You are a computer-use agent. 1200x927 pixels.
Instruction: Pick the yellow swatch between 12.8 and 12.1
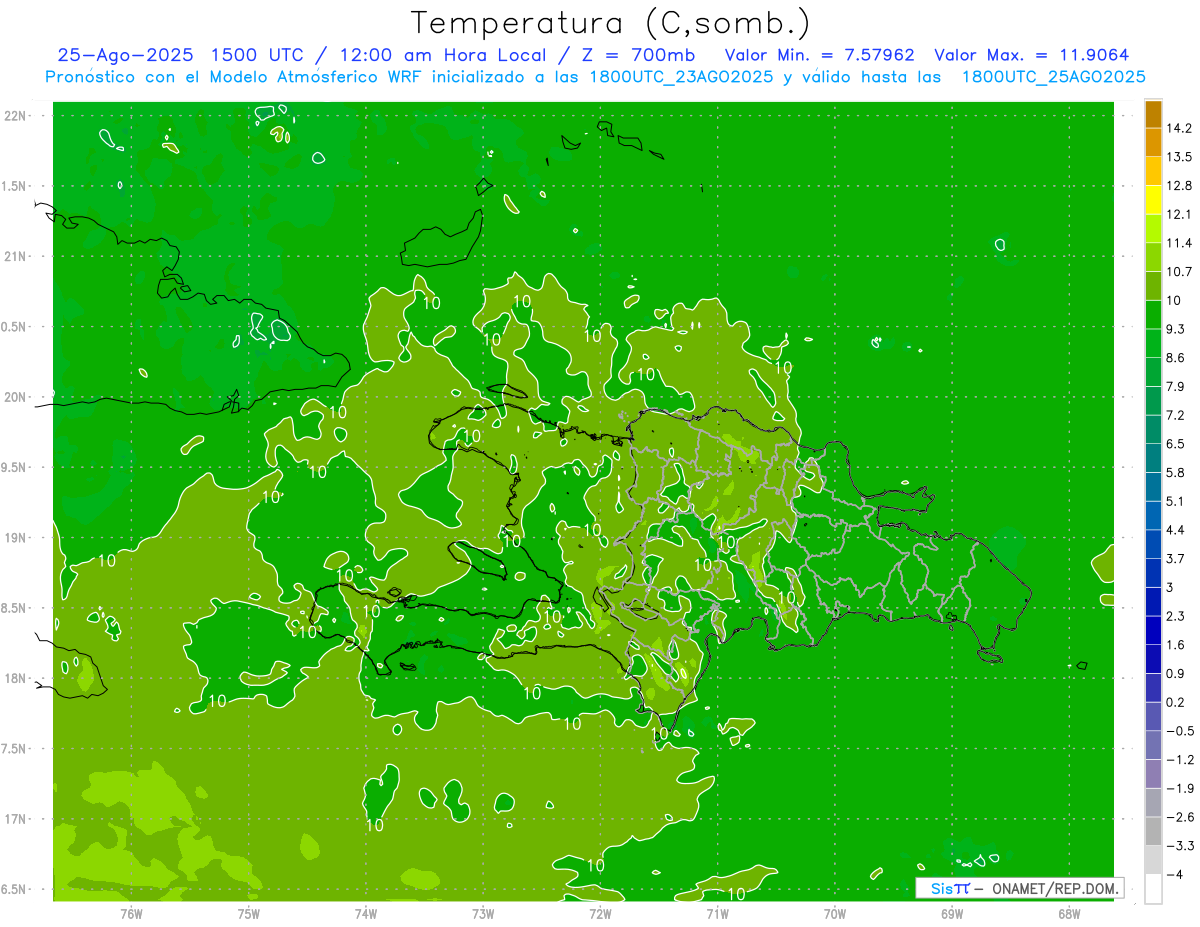1153,200
